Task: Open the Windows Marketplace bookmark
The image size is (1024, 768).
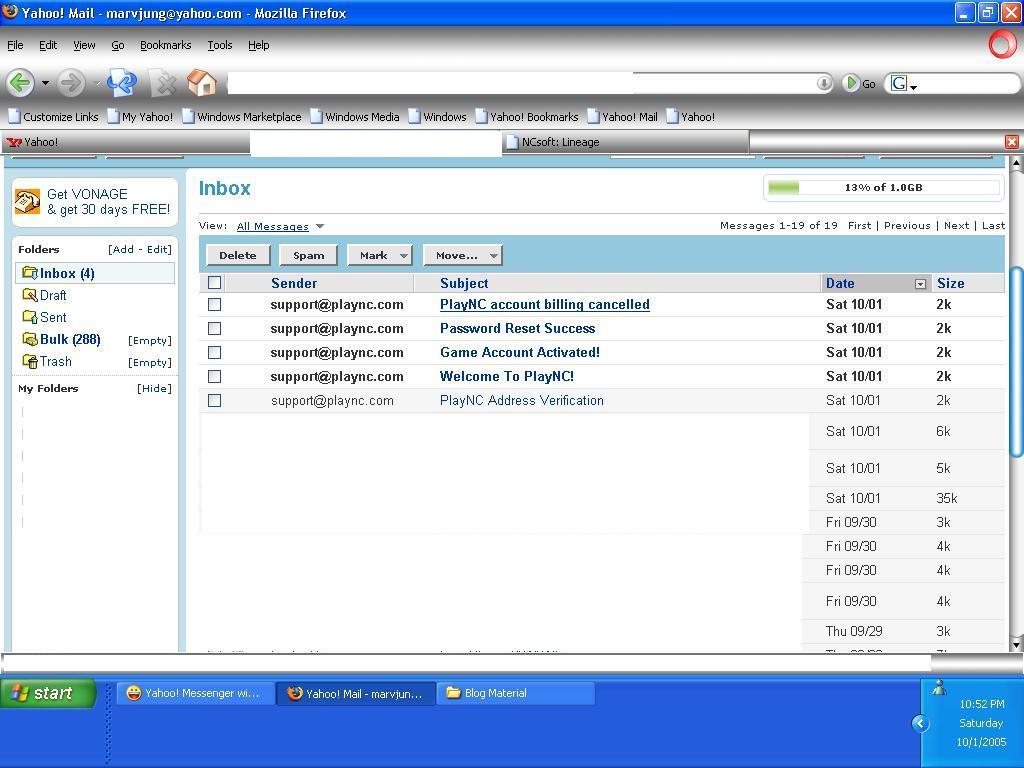Action: [242, 117]
